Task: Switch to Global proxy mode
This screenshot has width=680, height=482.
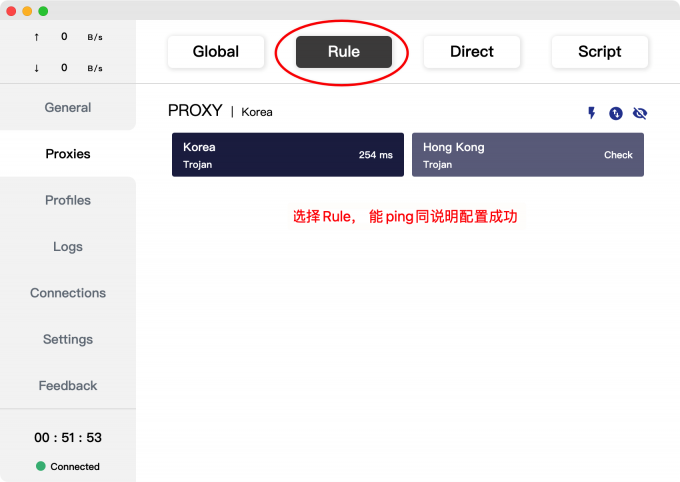Action: click(216, 52)
